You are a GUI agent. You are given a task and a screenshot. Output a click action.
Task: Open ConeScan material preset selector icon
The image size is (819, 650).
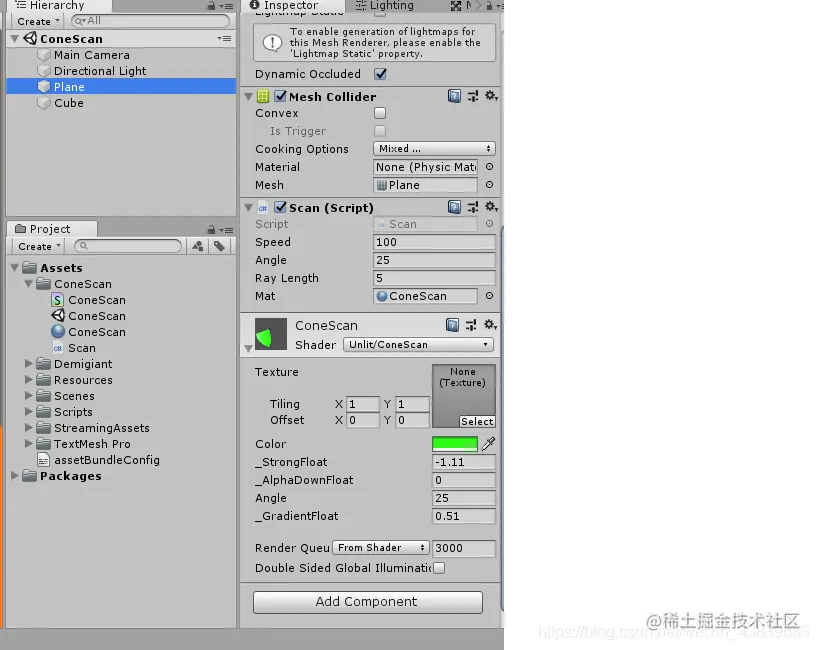(471, 325)
